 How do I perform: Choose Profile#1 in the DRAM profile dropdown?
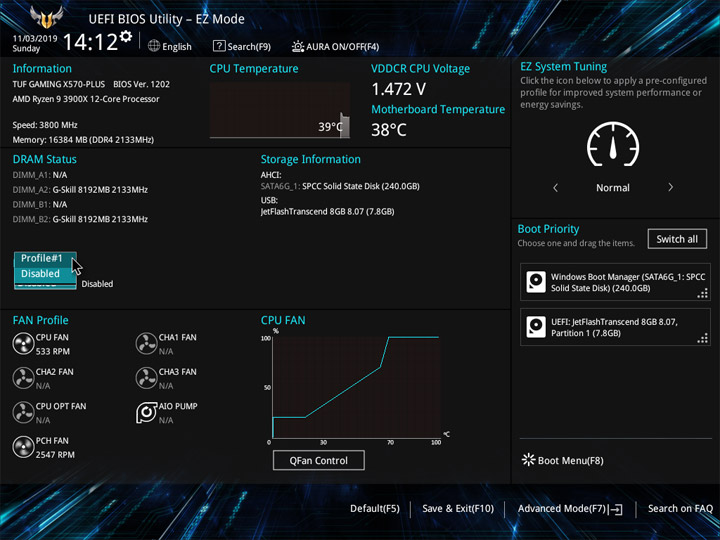click(x=45, y=259)
